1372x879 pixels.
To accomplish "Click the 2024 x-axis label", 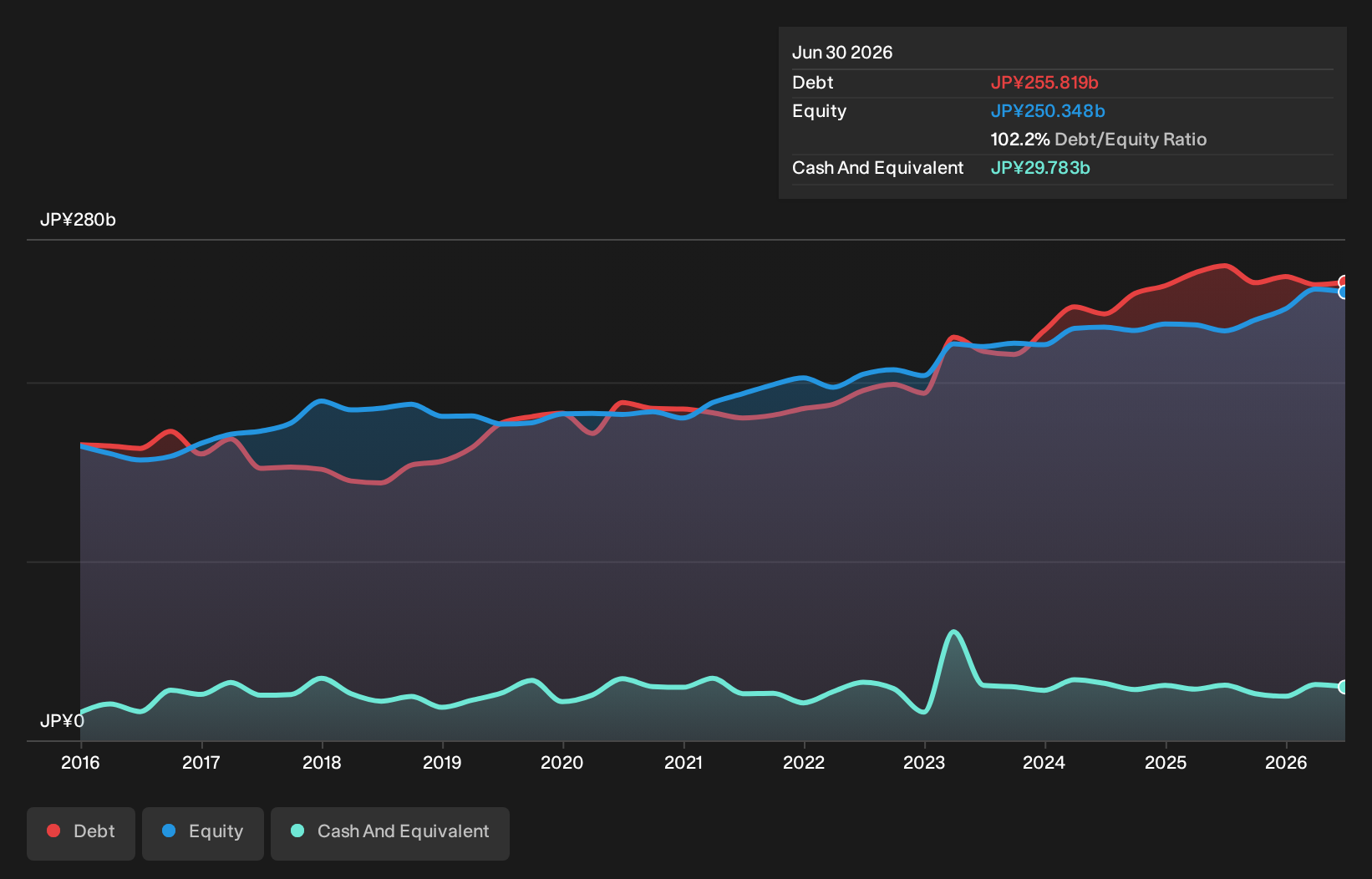I will pos(1044,762).
